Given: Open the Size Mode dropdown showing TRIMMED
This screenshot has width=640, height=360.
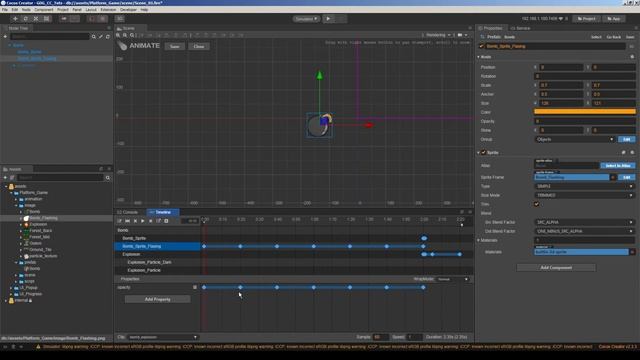Looking at the screenshot, I should coord(584,195).
